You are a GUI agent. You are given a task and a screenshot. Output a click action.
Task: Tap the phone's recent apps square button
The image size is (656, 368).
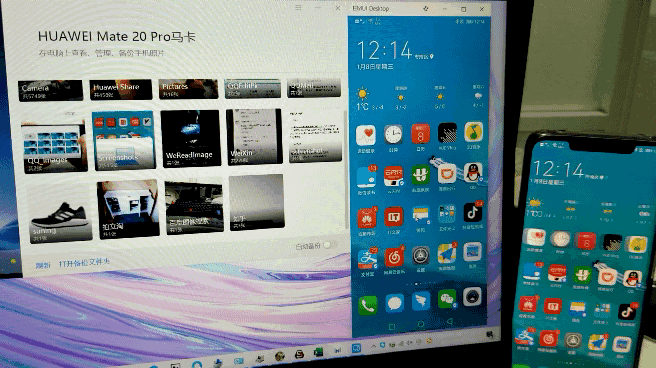click(x=392, y=327)
